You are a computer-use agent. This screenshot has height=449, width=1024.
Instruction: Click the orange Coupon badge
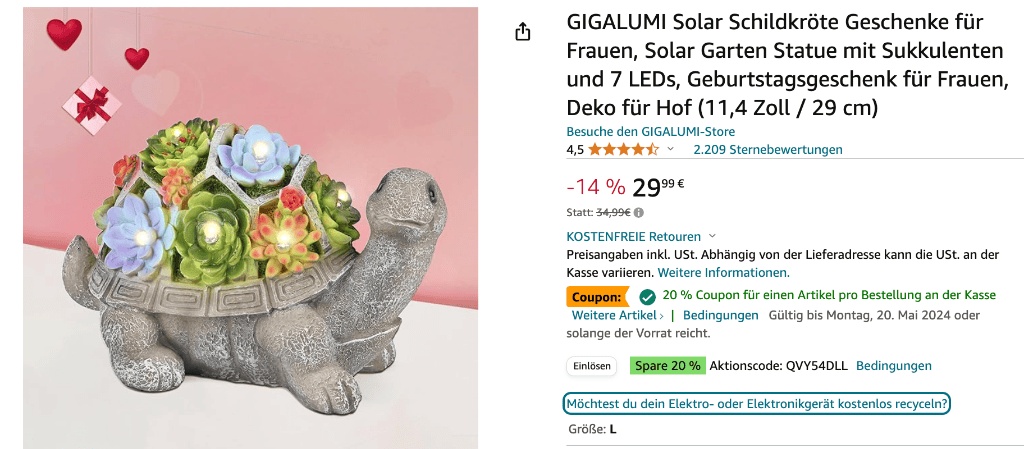(x=597, y=296)
